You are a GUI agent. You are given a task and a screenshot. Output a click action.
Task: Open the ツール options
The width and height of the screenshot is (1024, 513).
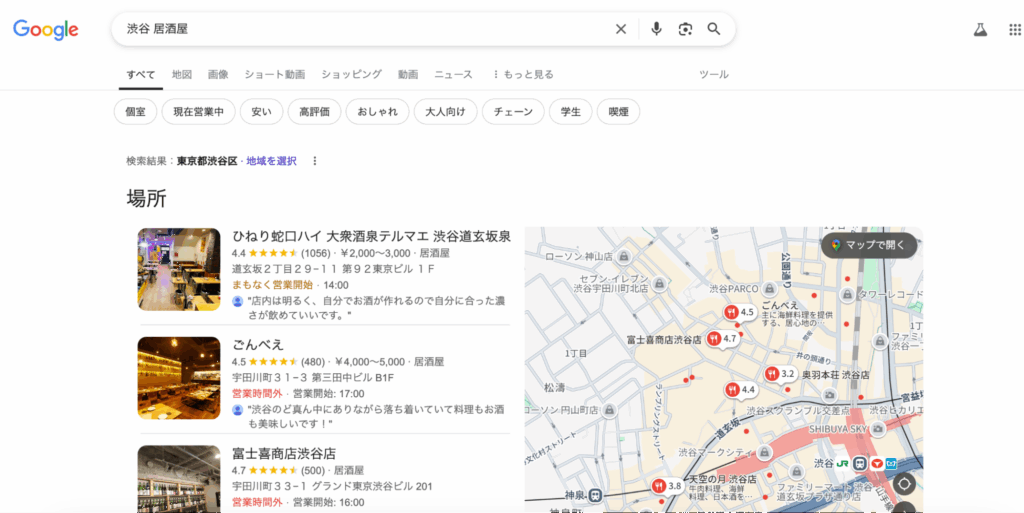(714, 74)
